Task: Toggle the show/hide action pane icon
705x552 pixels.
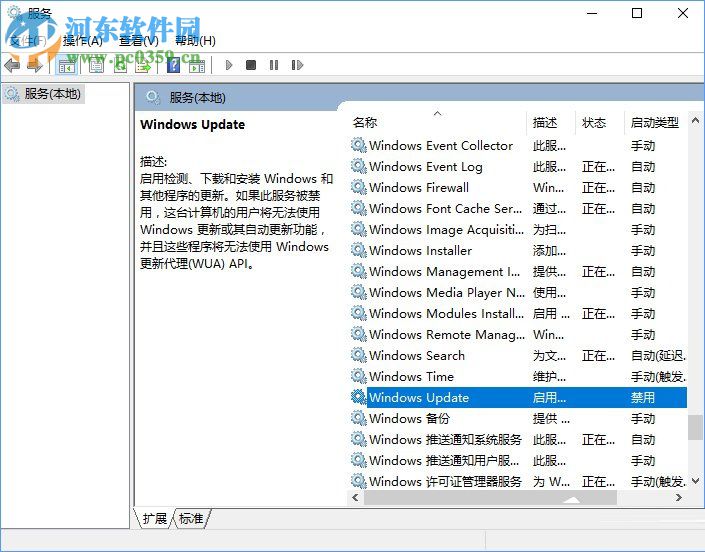Action: click(197, 66)
